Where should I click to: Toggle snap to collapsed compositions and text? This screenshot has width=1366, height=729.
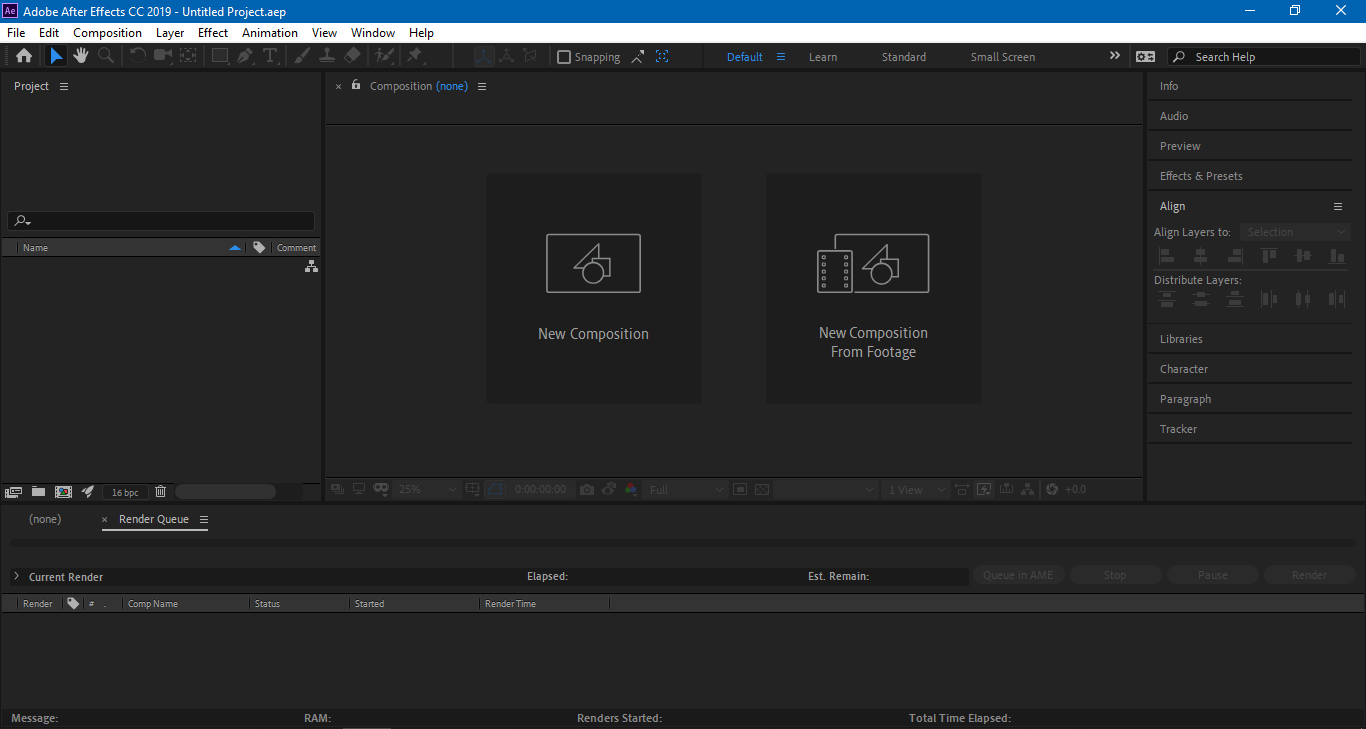click(662, 57)
